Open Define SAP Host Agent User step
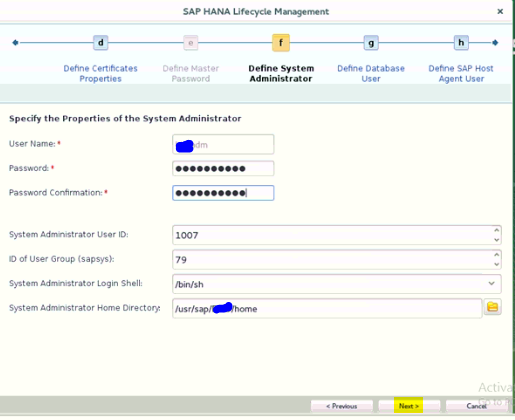 pyautogui.click(x=461, y=73)
